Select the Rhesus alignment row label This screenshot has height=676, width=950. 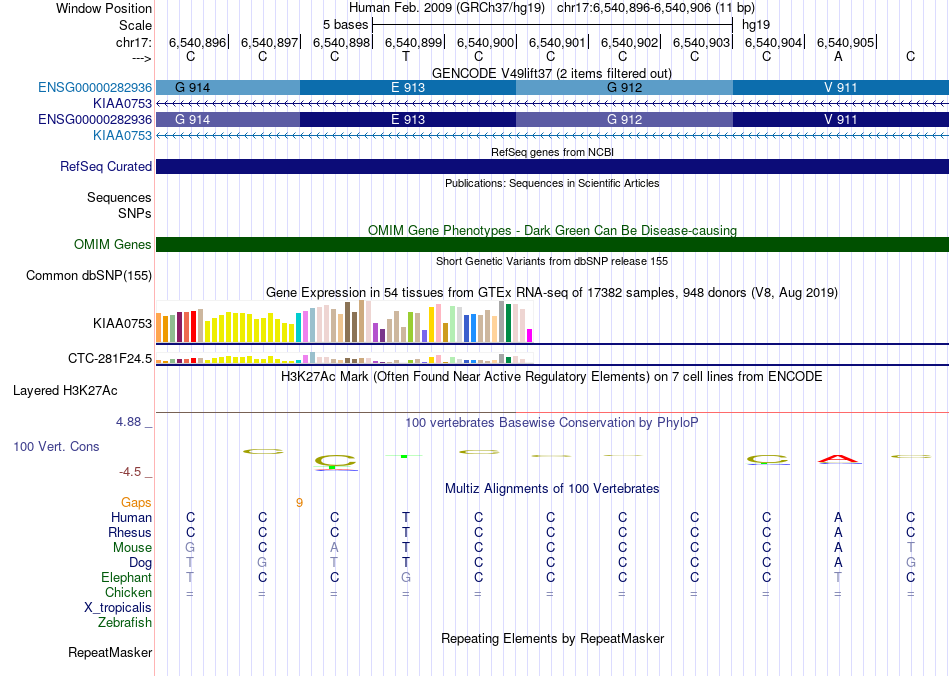[x=130, y=532]
